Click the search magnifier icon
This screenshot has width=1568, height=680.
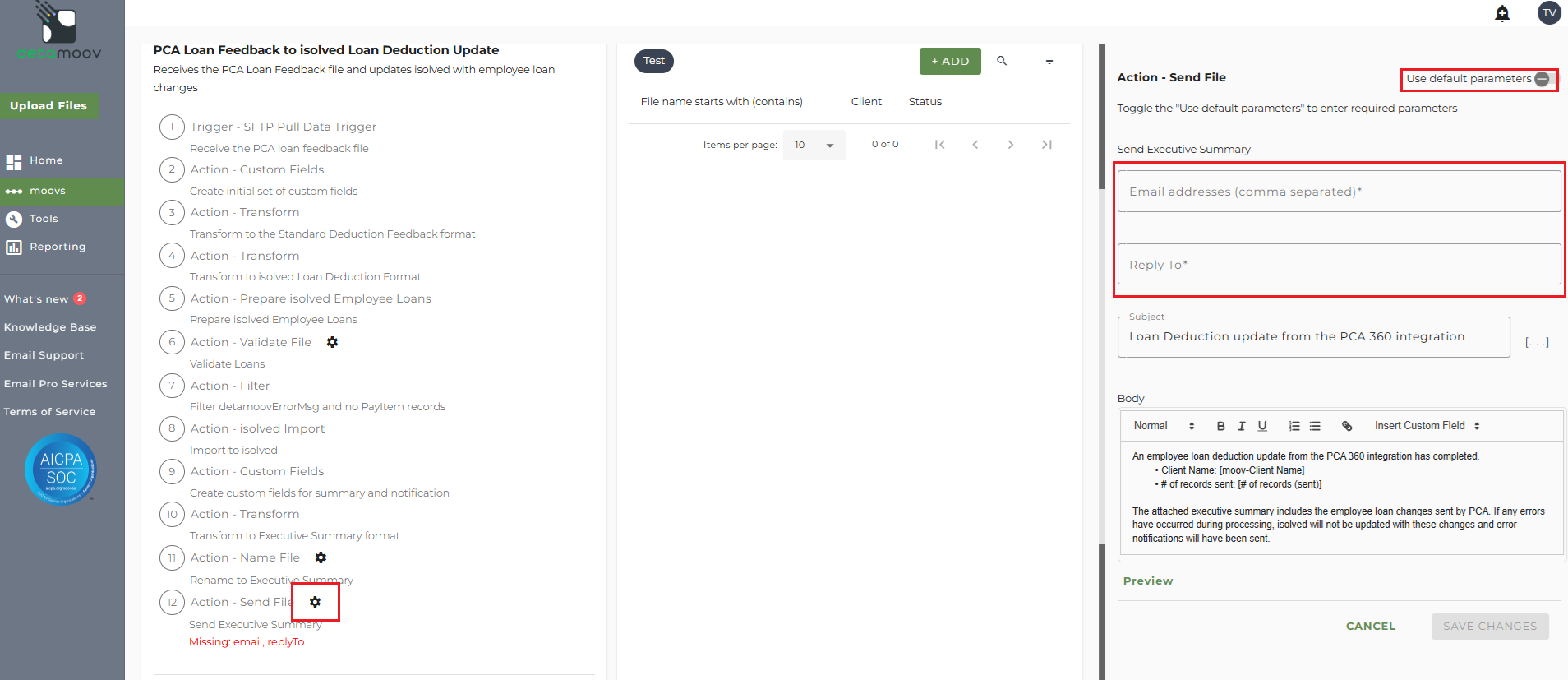[1002, 61]
